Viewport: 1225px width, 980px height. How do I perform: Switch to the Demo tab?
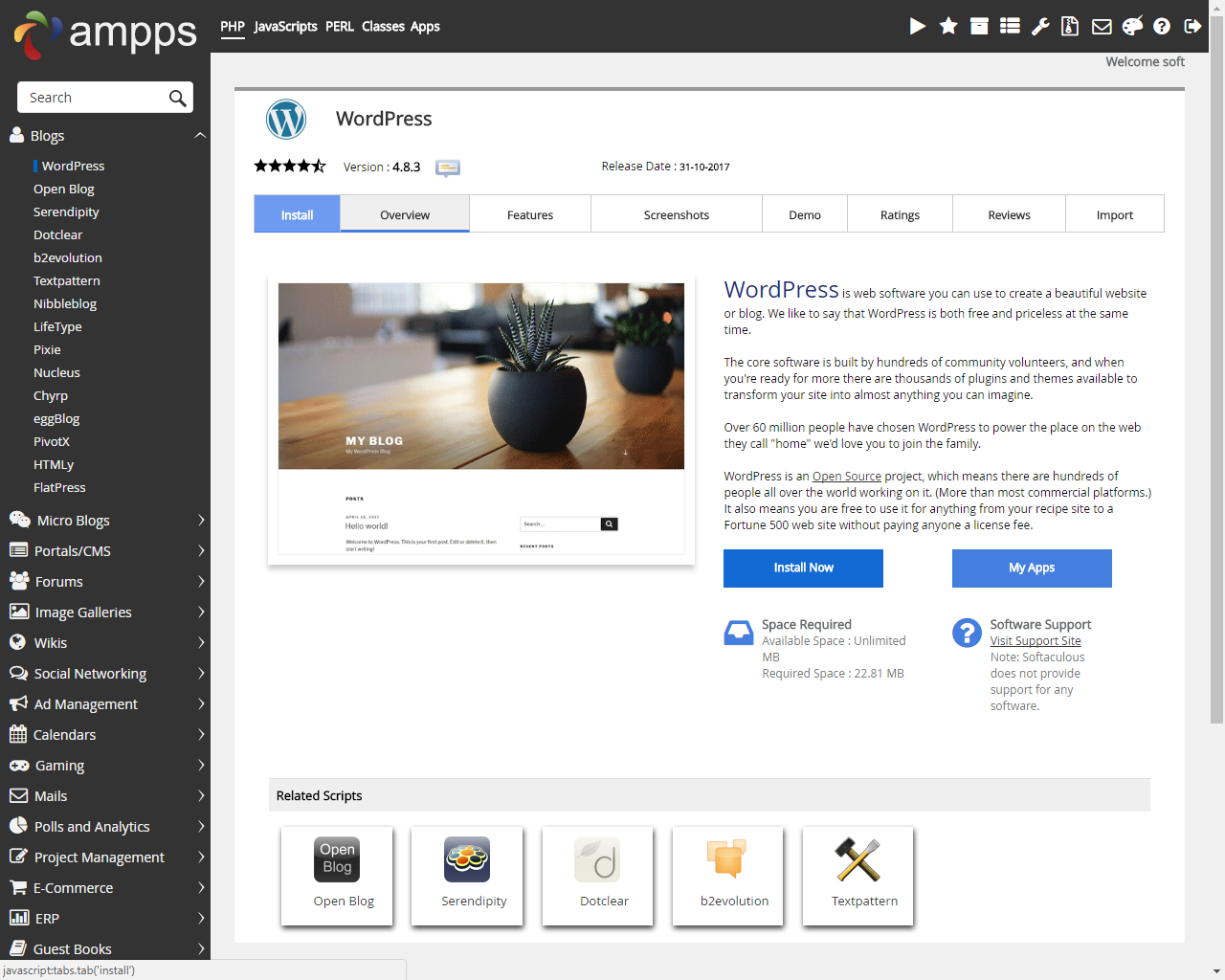pyautogui.click(x=805, y=214)
